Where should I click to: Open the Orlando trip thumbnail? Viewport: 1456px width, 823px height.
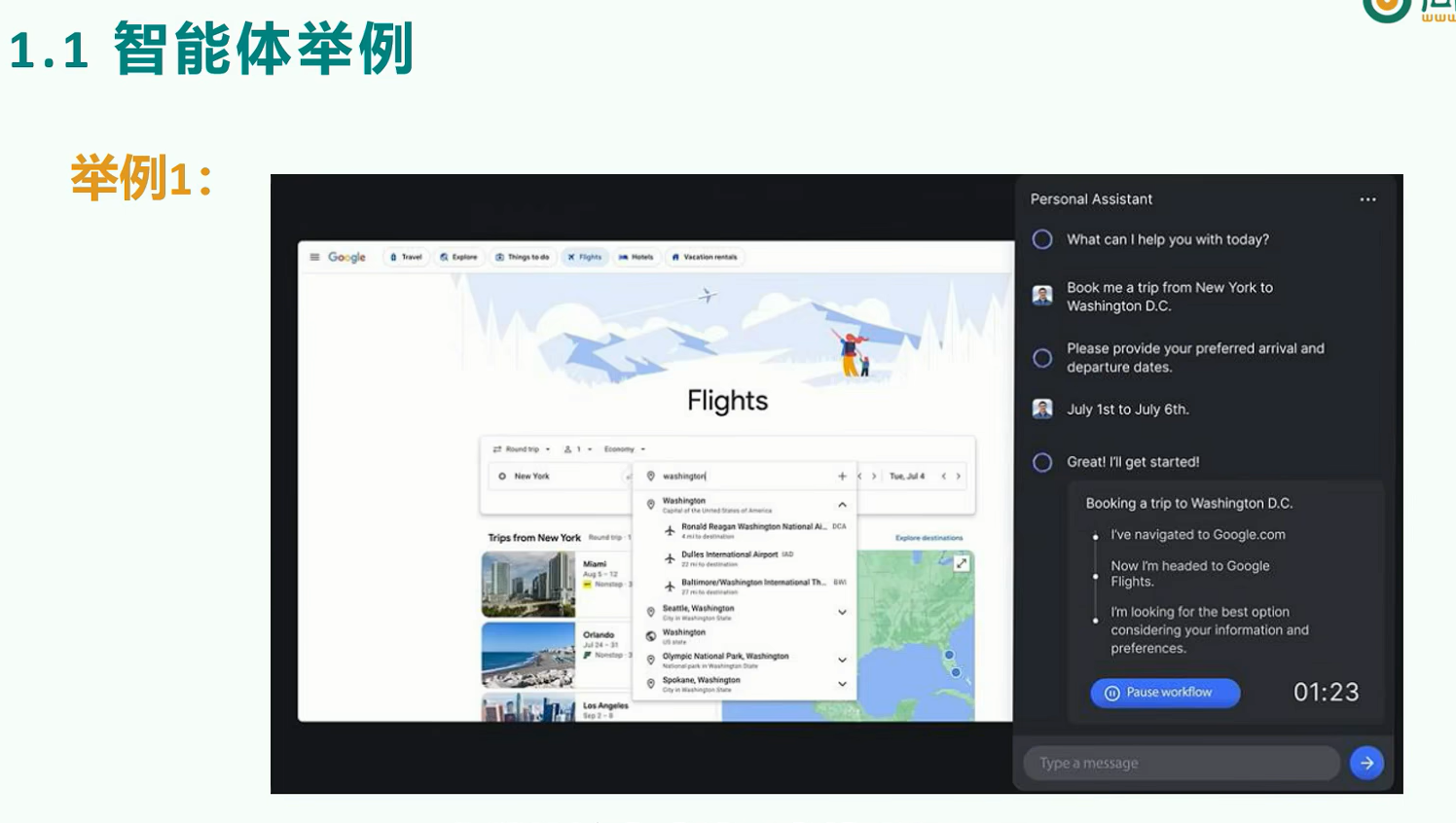coord(528,656)
